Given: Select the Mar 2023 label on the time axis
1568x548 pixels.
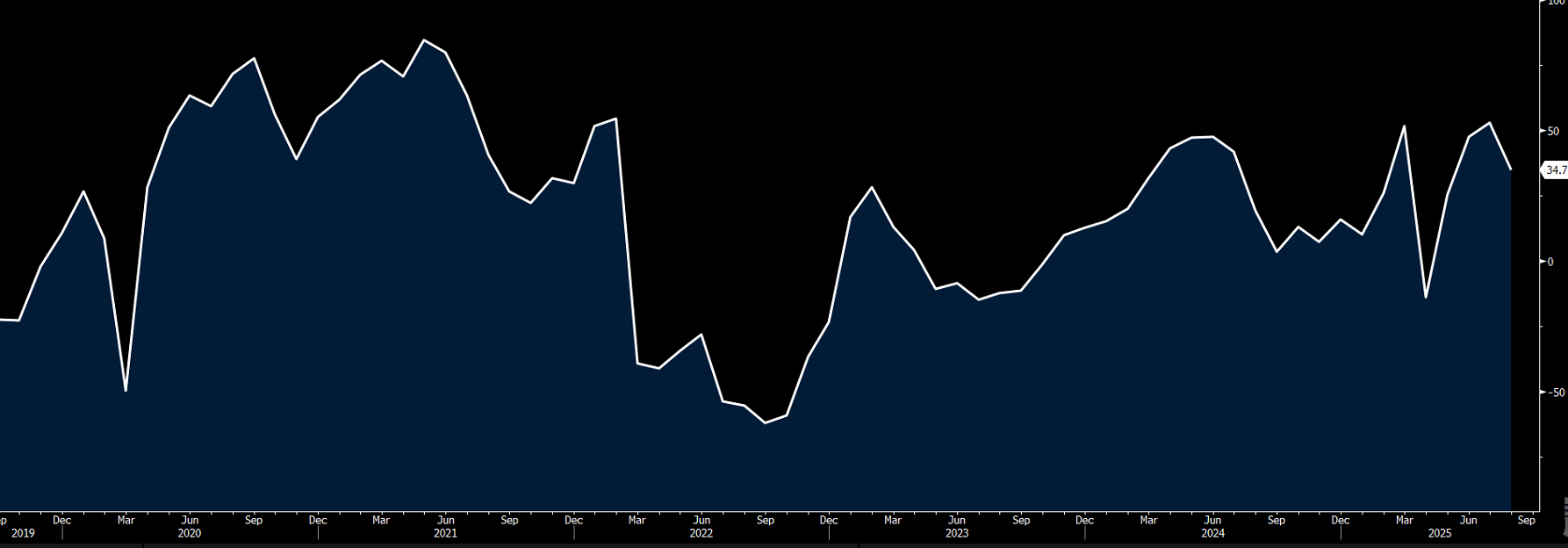Looking at the screenshot, I should (893, 520).
